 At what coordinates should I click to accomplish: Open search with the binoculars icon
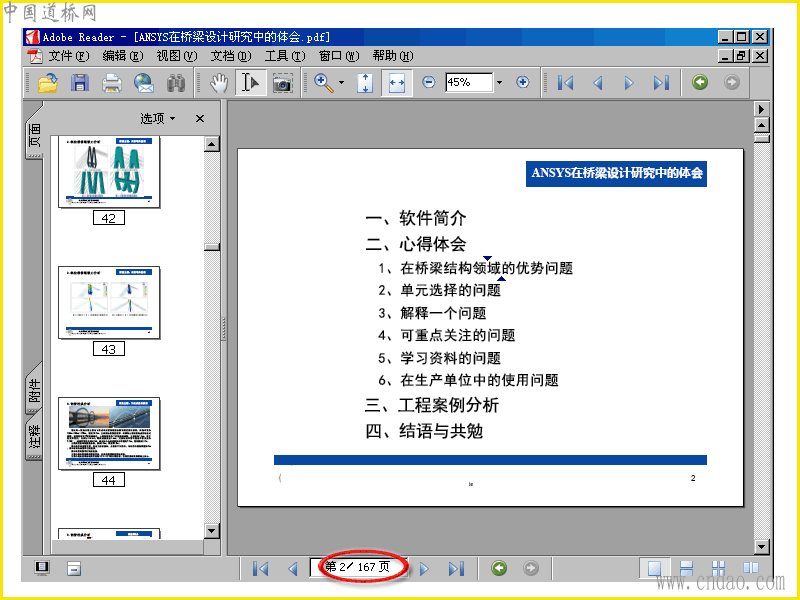[176, 83]
